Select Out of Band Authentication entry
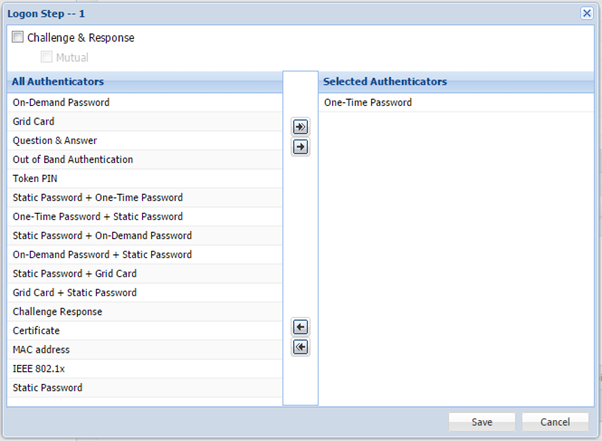The image size is (602, 441). [72, 159]
